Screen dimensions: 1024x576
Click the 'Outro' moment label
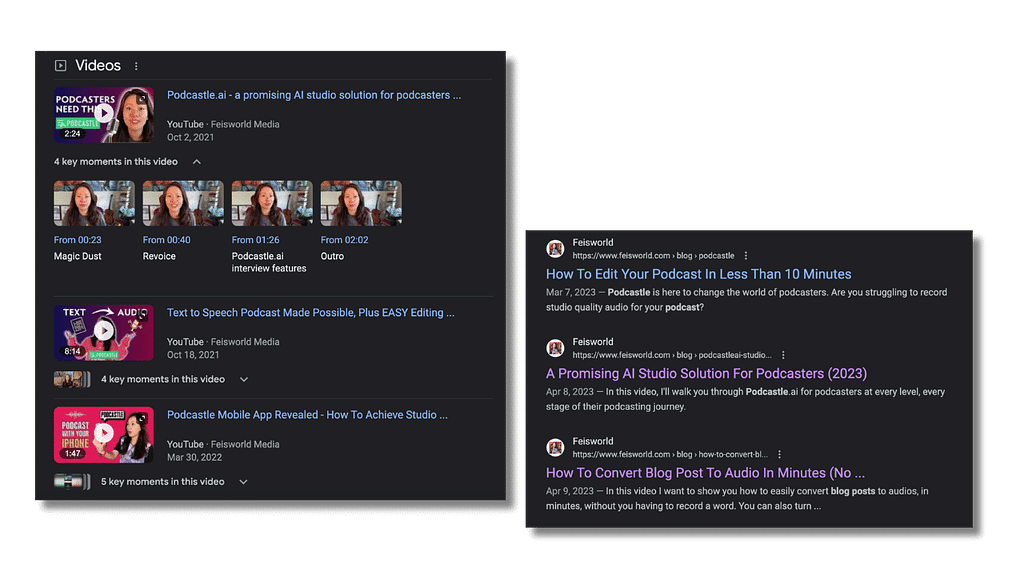coord(332,256)
